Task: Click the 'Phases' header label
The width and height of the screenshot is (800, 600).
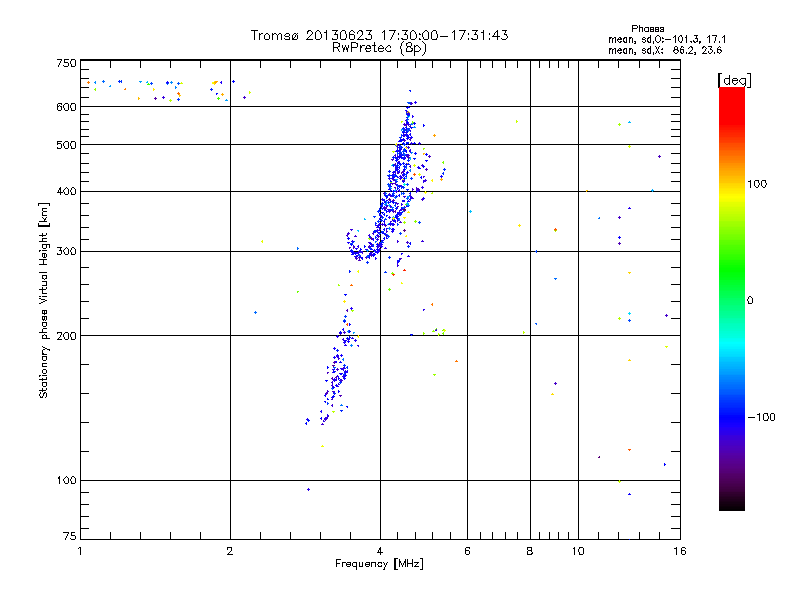Action: [x=647, y=29]
